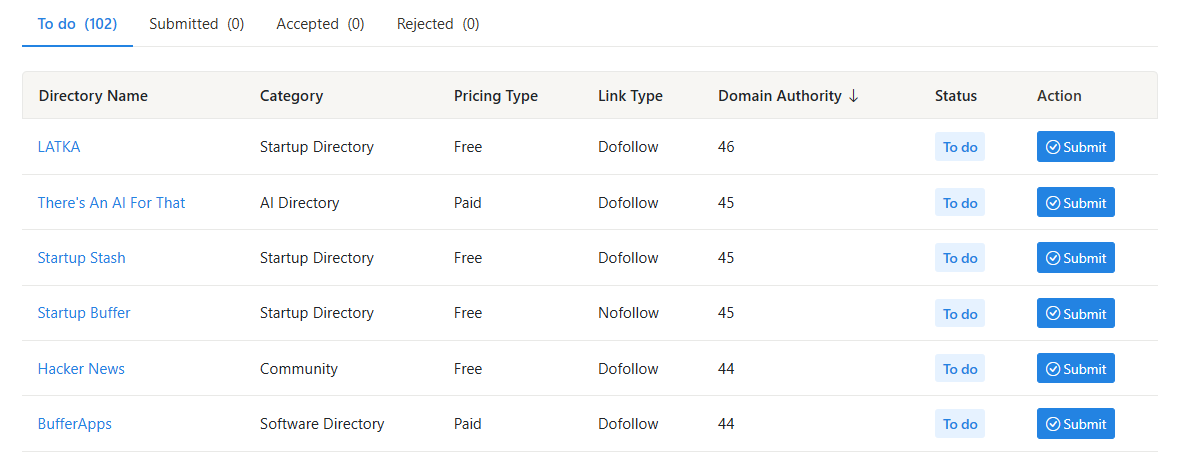The height and width of the screenshot is (456, 1179).
Task: Switch to the To do (102) tab
Action: [x=77, y=24]
